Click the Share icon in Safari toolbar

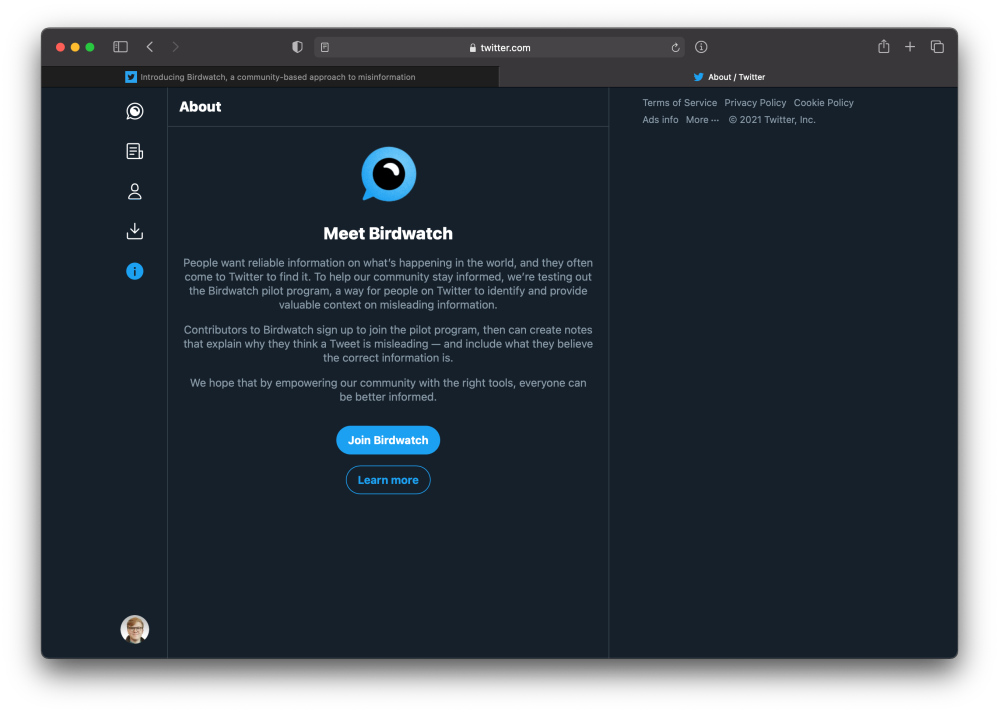click(x=883, y=47)
